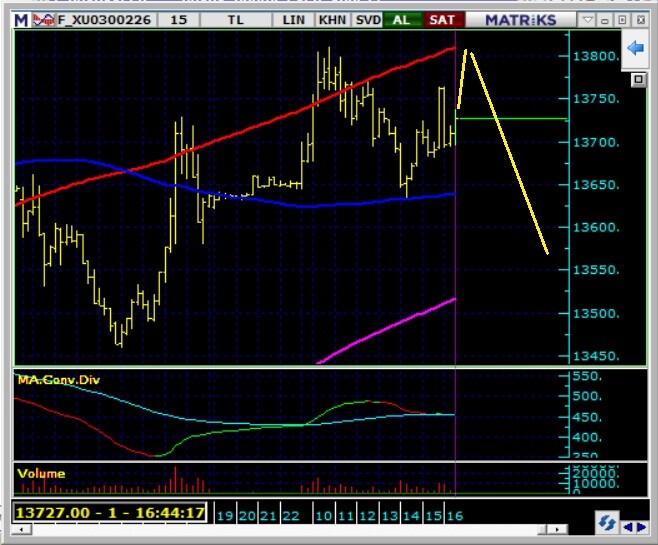Maximize the chart window

[621, 19]
